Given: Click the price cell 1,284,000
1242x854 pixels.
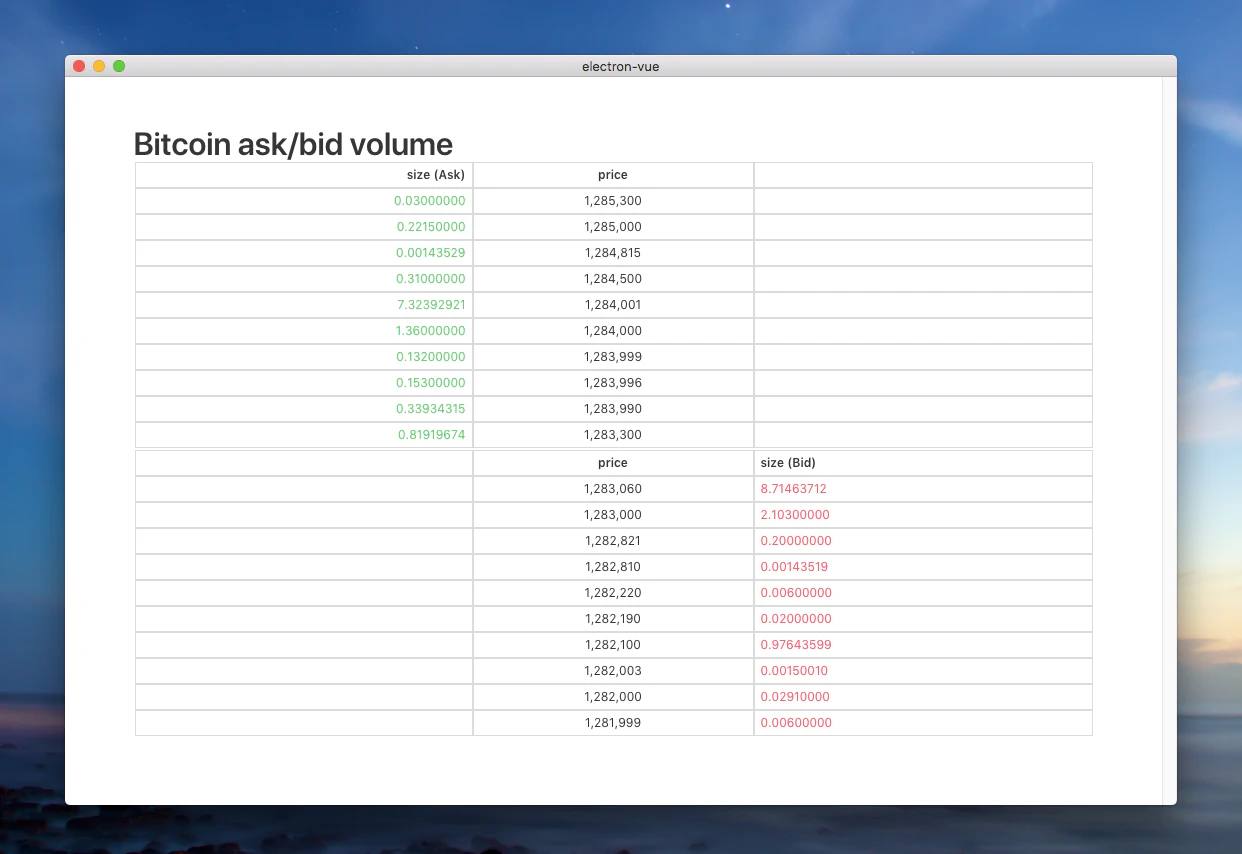Looking at the screenshot, I should coord(613,331).
